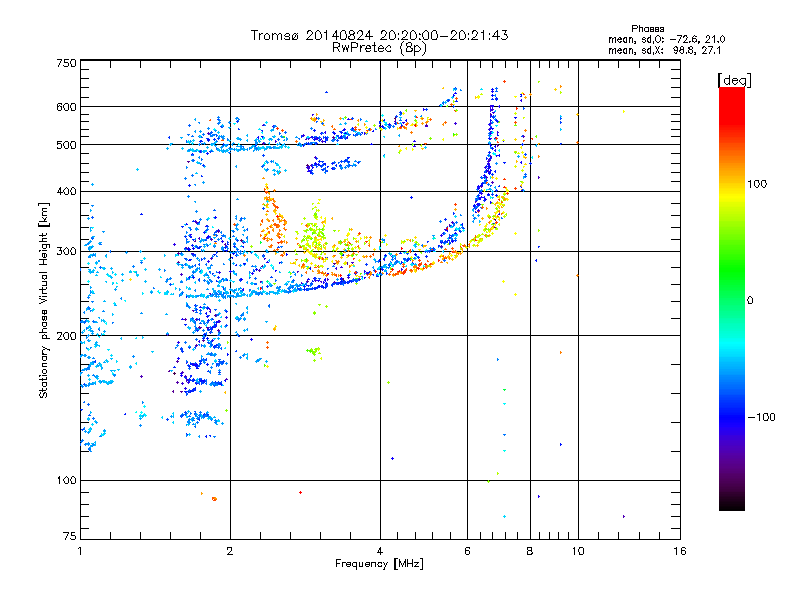Click the '[deg]' colorbar unit label
Viewport: 800px width, 600px height.
[x=734, y=80]
